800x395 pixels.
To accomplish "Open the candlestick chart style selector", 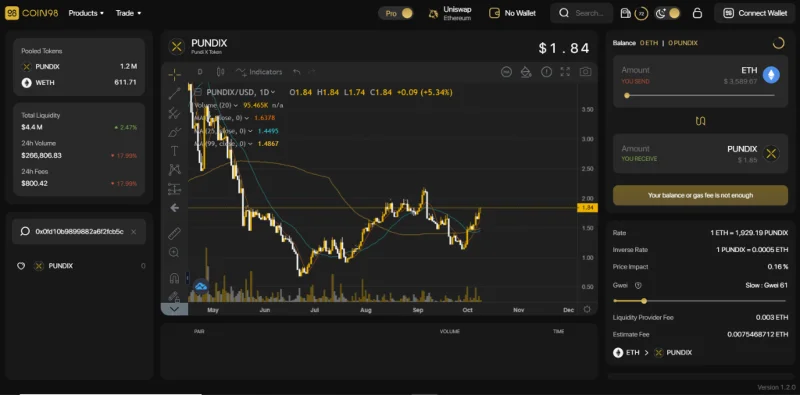I will (x=220, y=72).
